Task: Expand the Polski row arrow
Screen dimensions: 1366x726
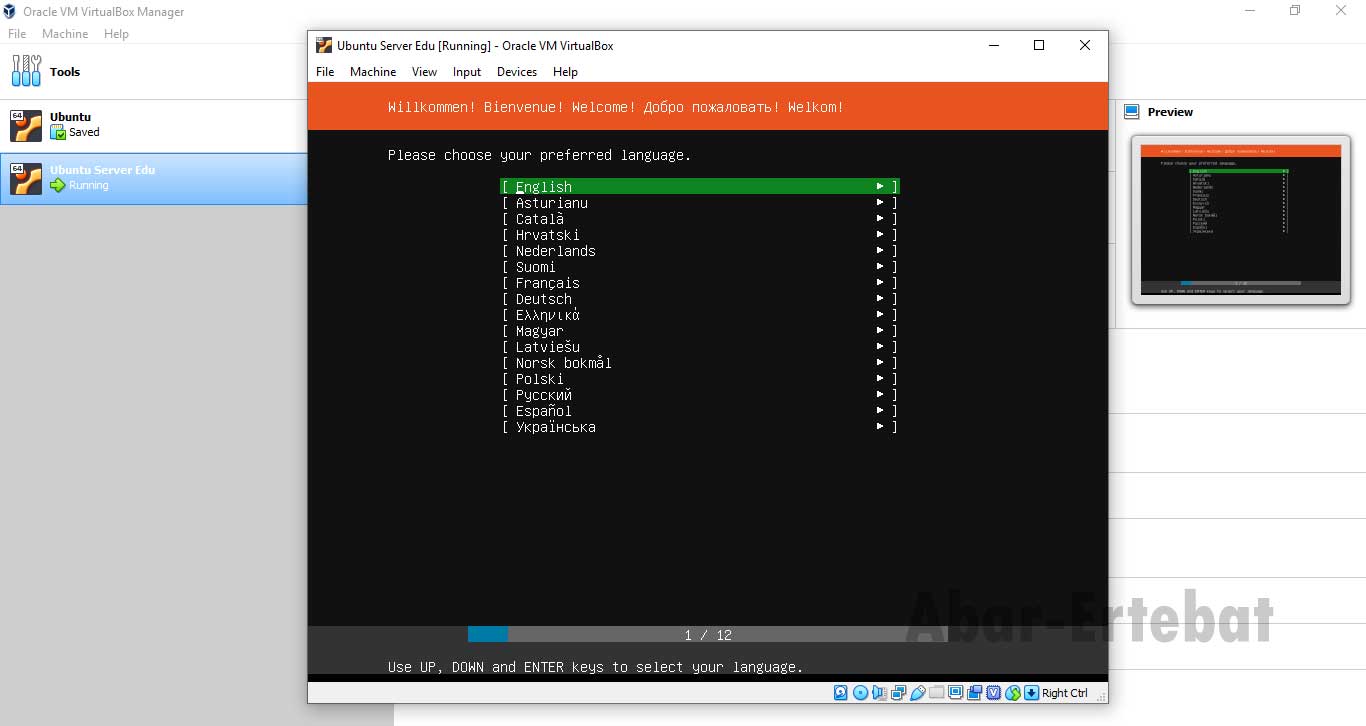Action: 880,379
